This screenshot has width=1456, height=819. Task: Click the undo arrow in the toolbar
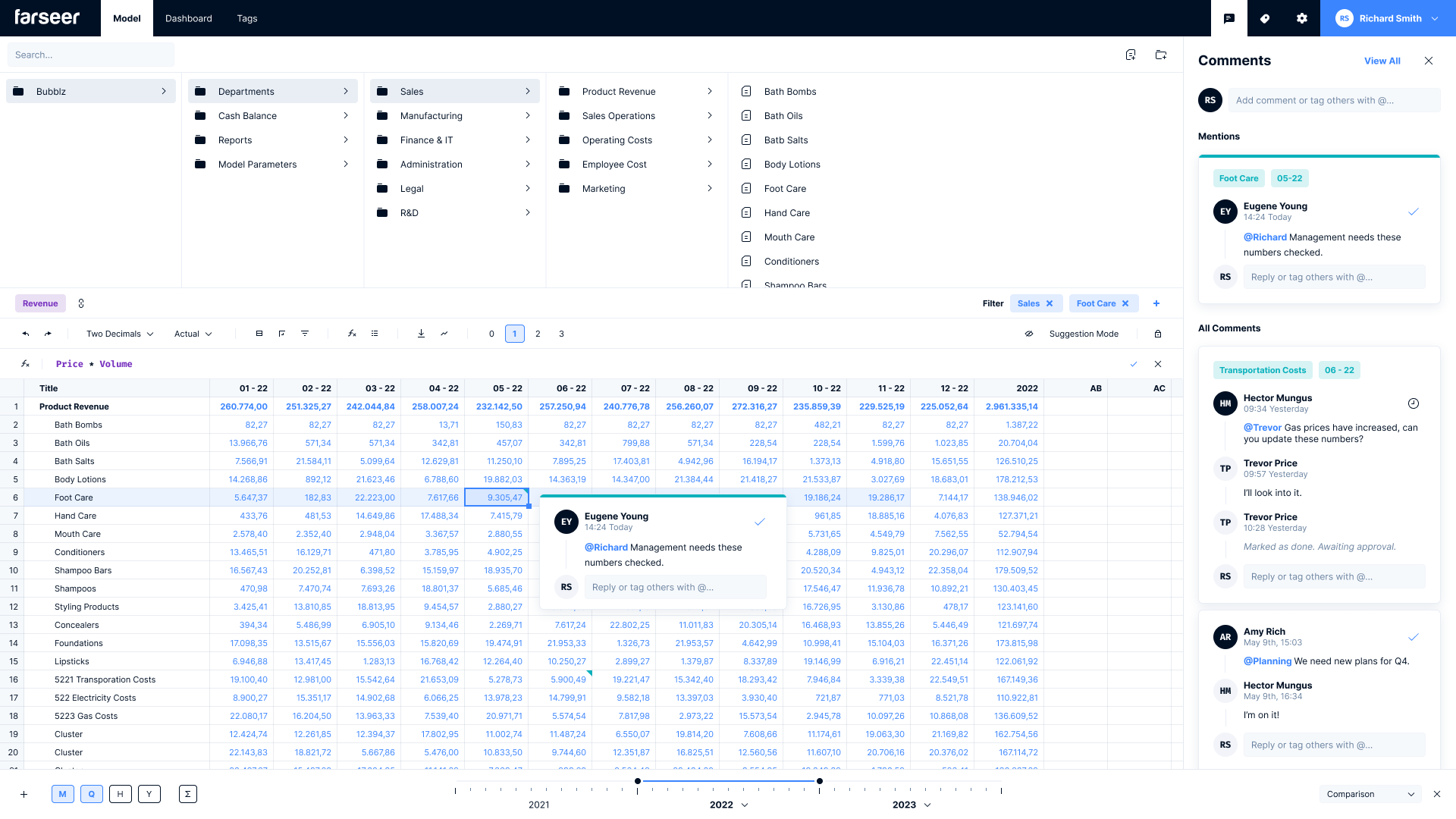(x=26, y=334)
